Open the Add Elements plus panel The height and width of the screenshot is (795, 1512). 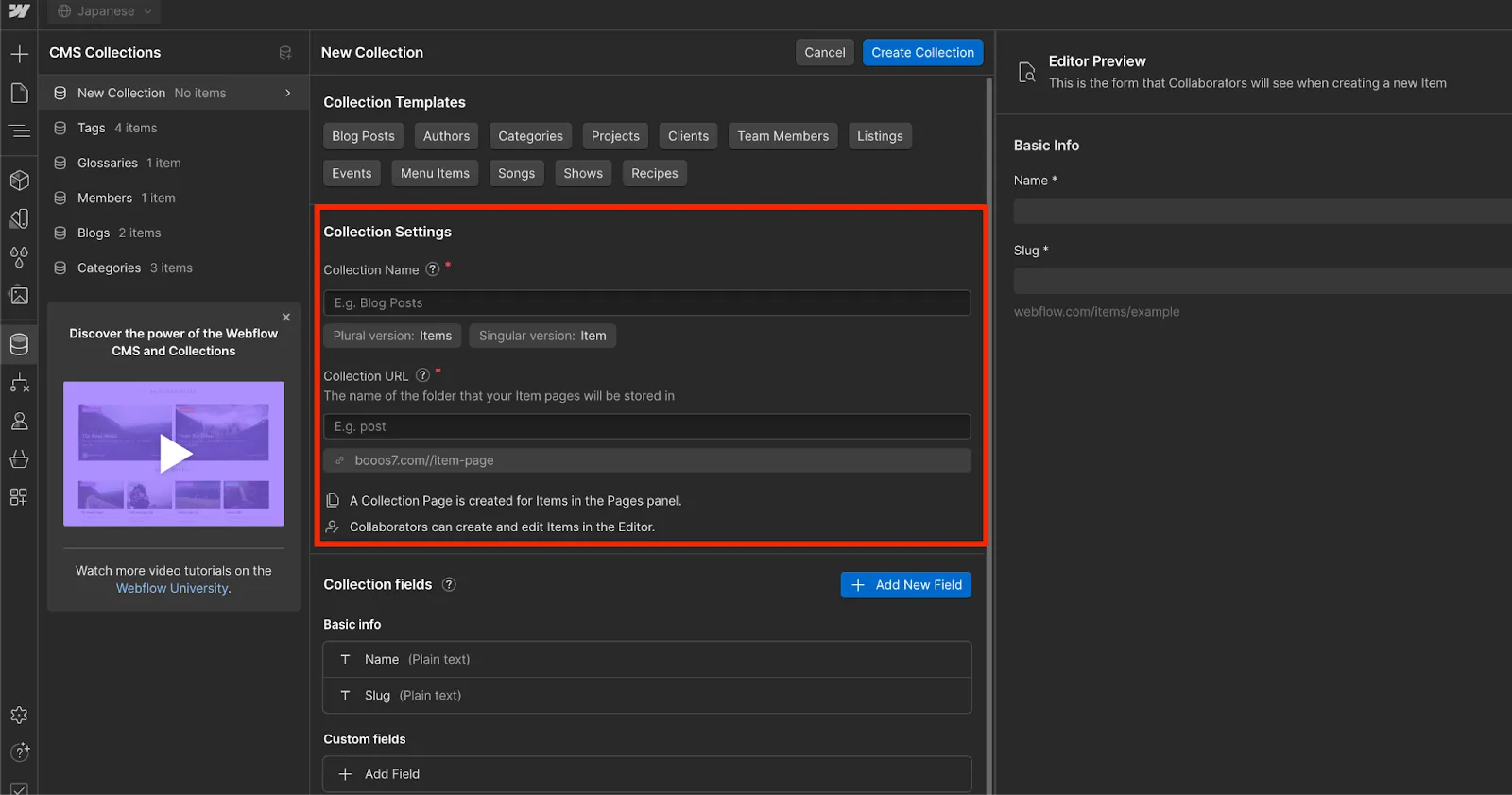click(x=19, y=54)
